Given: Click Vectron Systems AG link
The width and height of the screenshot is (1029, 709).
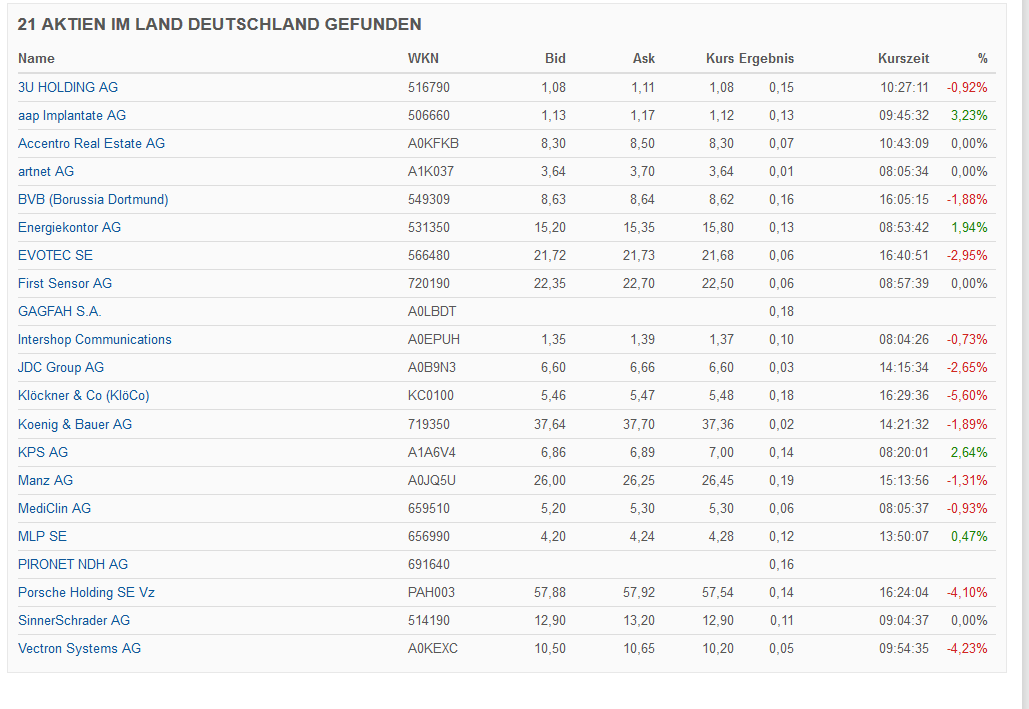Looking at the screenshot, I should pos(79,649).
